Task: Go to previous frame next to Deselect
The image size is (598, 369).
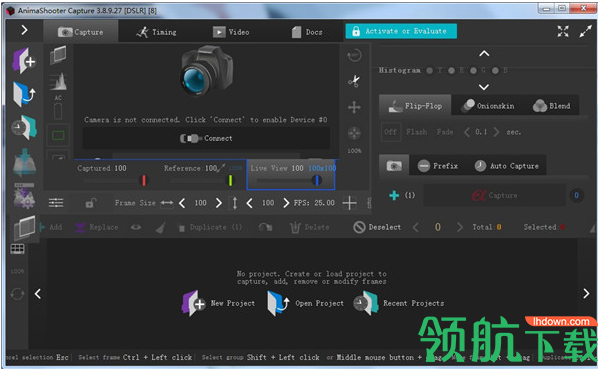Action: pos(416,227)
